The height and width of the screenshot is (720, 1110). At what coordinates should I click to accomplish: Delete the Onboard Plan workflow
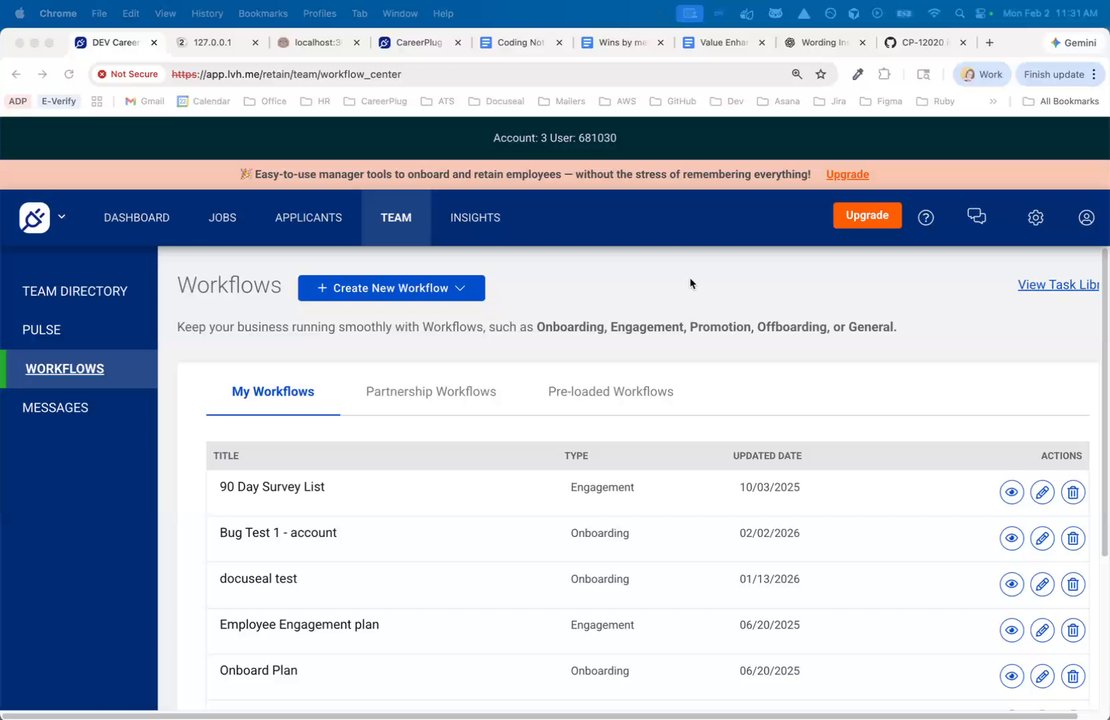(1072, 676)
